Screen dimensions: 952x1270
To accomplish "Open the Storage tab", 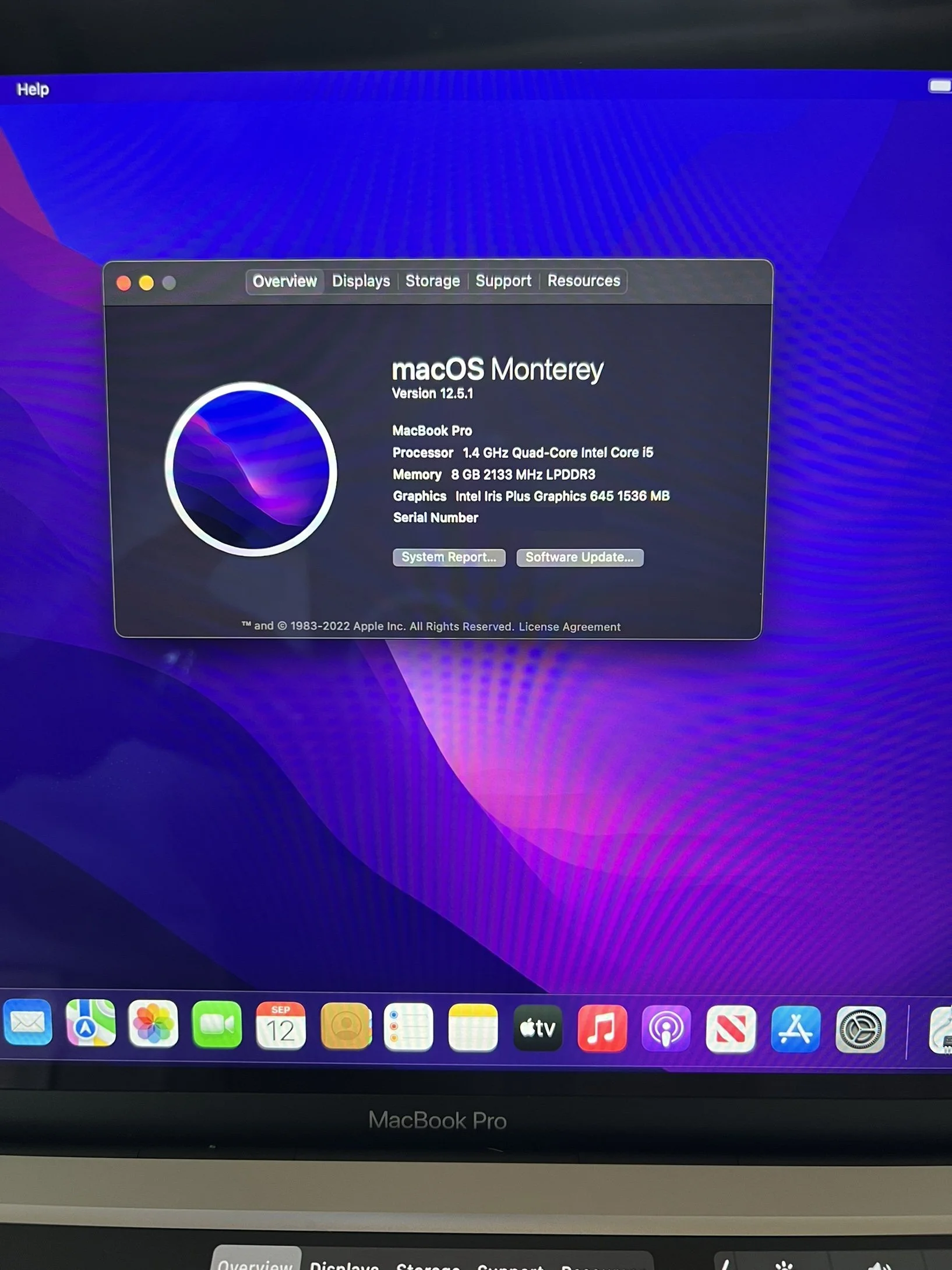I will click(432, 281).
